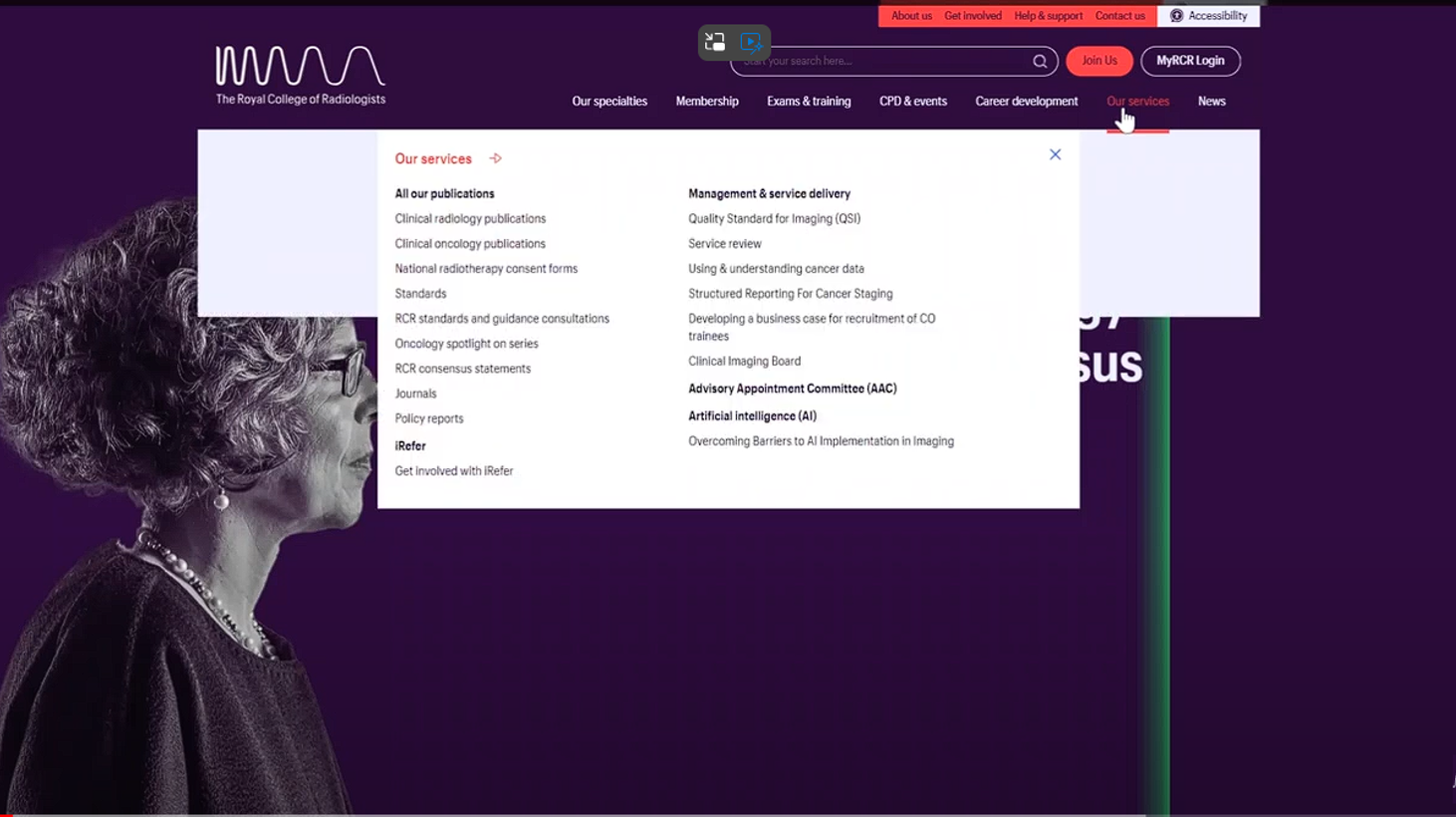
Task: Open the Our services heading link
Action: tap(433, 158)
